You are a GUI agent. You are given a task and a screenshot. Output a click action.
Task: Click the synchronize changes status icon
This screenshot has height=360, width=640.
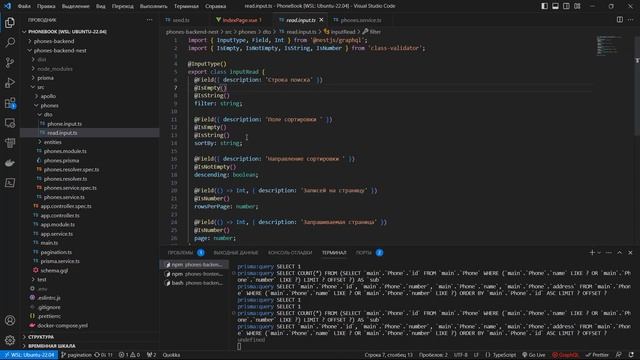pyautogui.click(x=103, y=355)
